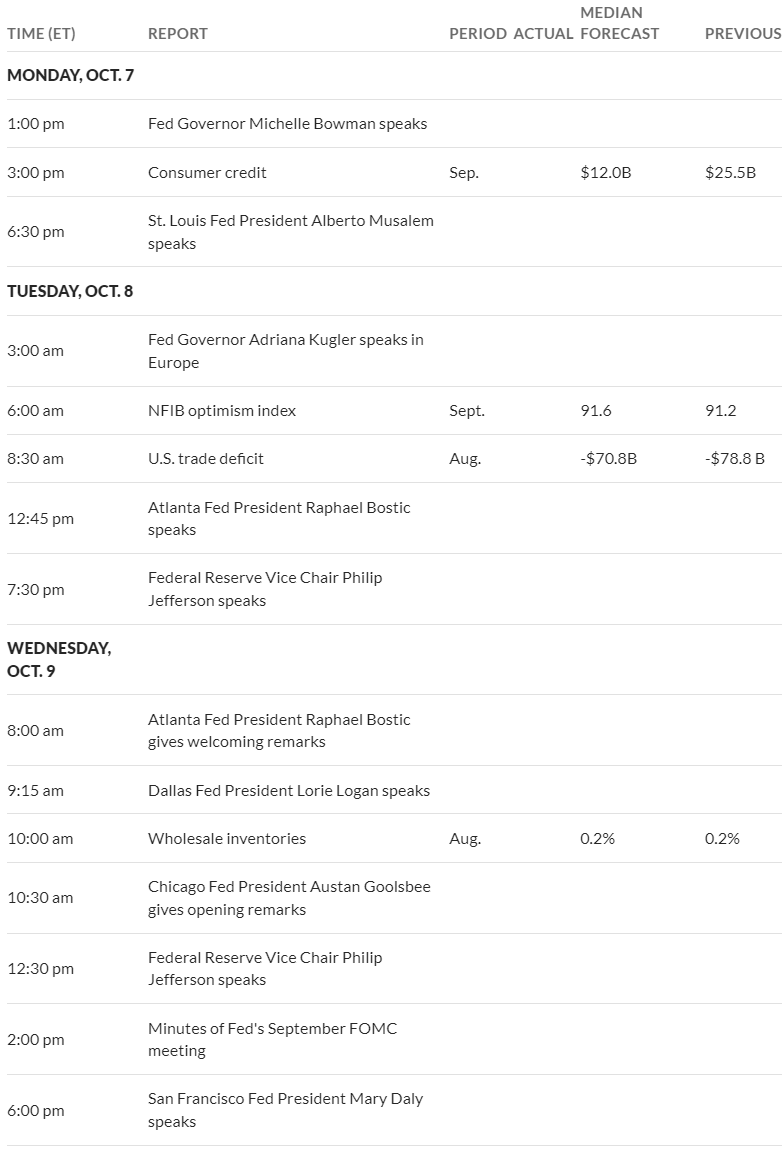The image size is (784, 1150).
Task: Open Fed Governor Michelle Bowman speaks entry
Action: [x=287, y=123]
